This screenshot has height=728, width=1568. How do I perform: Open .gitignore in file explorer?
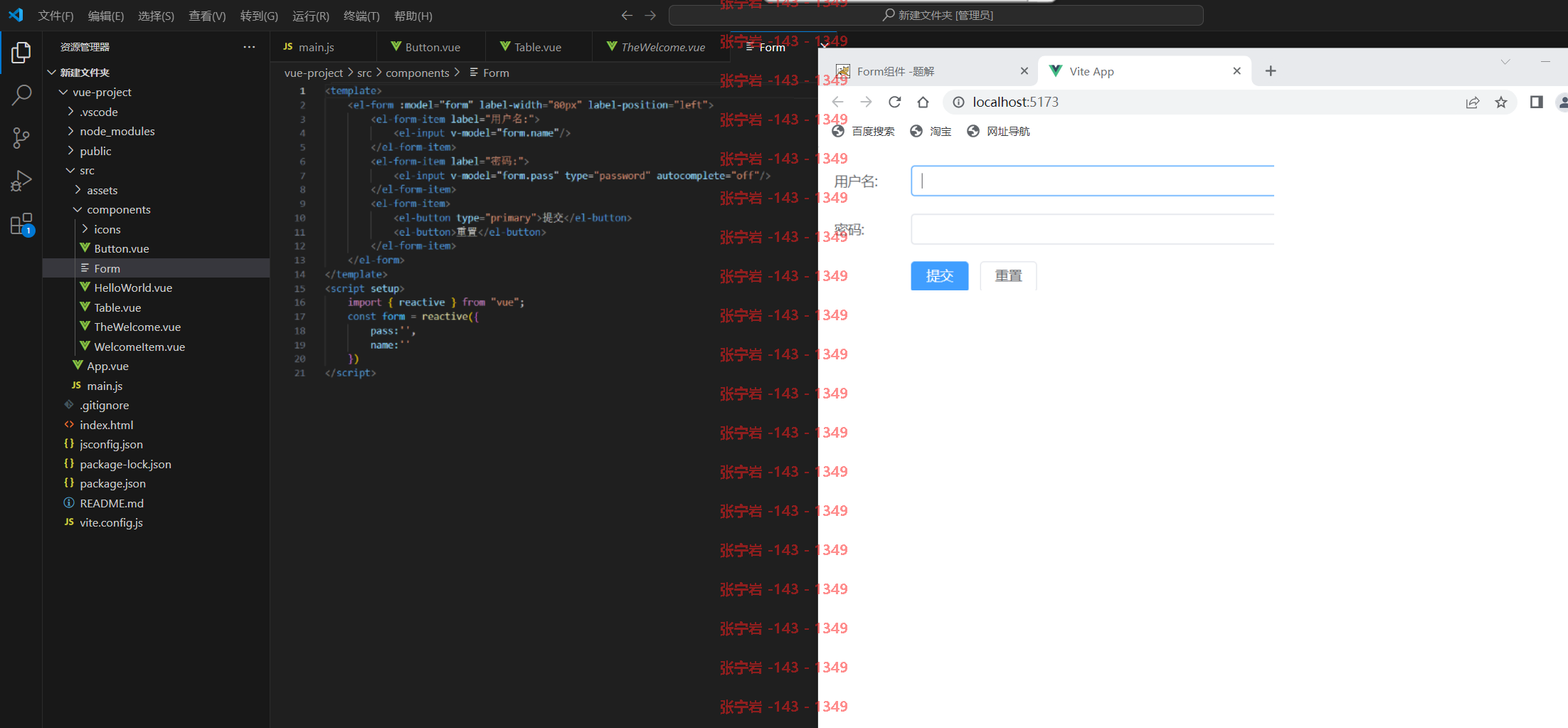pos(105,406)
